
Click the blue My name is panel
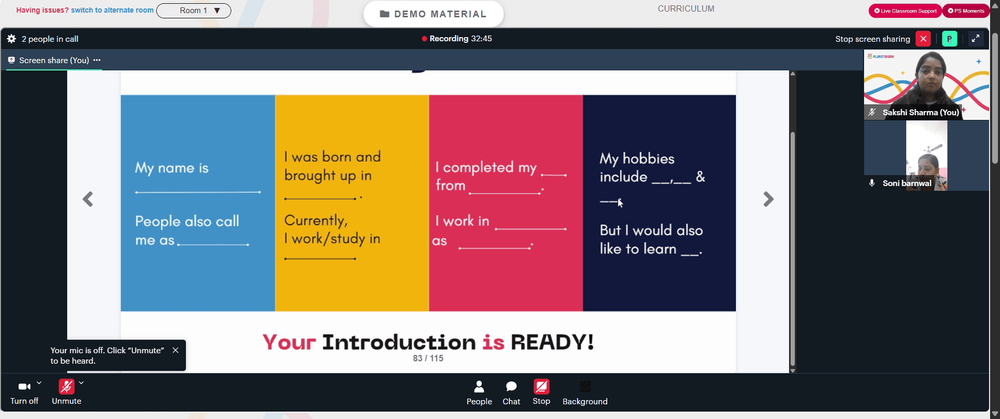198,203
